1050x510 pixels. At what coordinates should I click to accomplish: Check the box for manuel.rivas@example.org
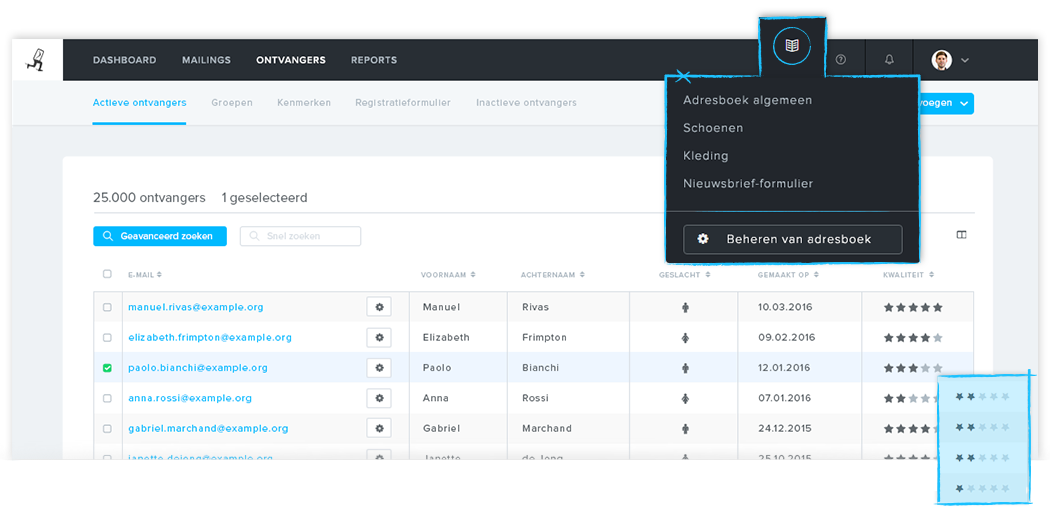tap(107, 307)
